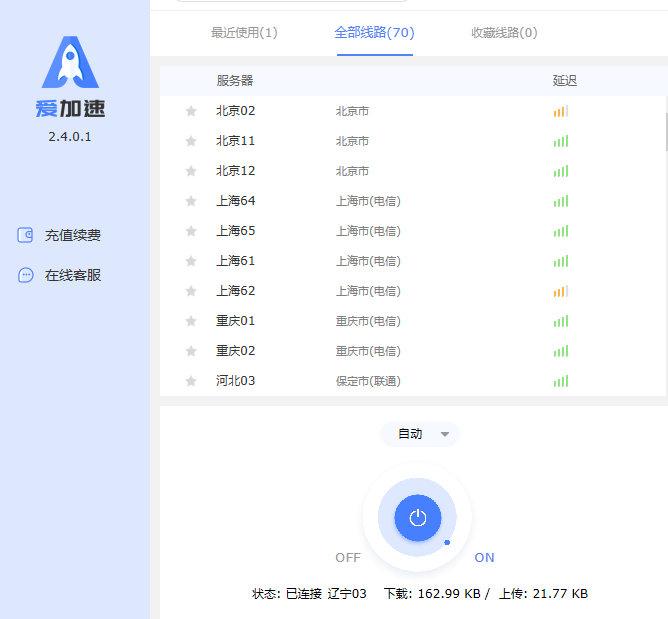Select the 全部线路(70) tab
This screenshot has height=619, width=668.
(374, 32)
